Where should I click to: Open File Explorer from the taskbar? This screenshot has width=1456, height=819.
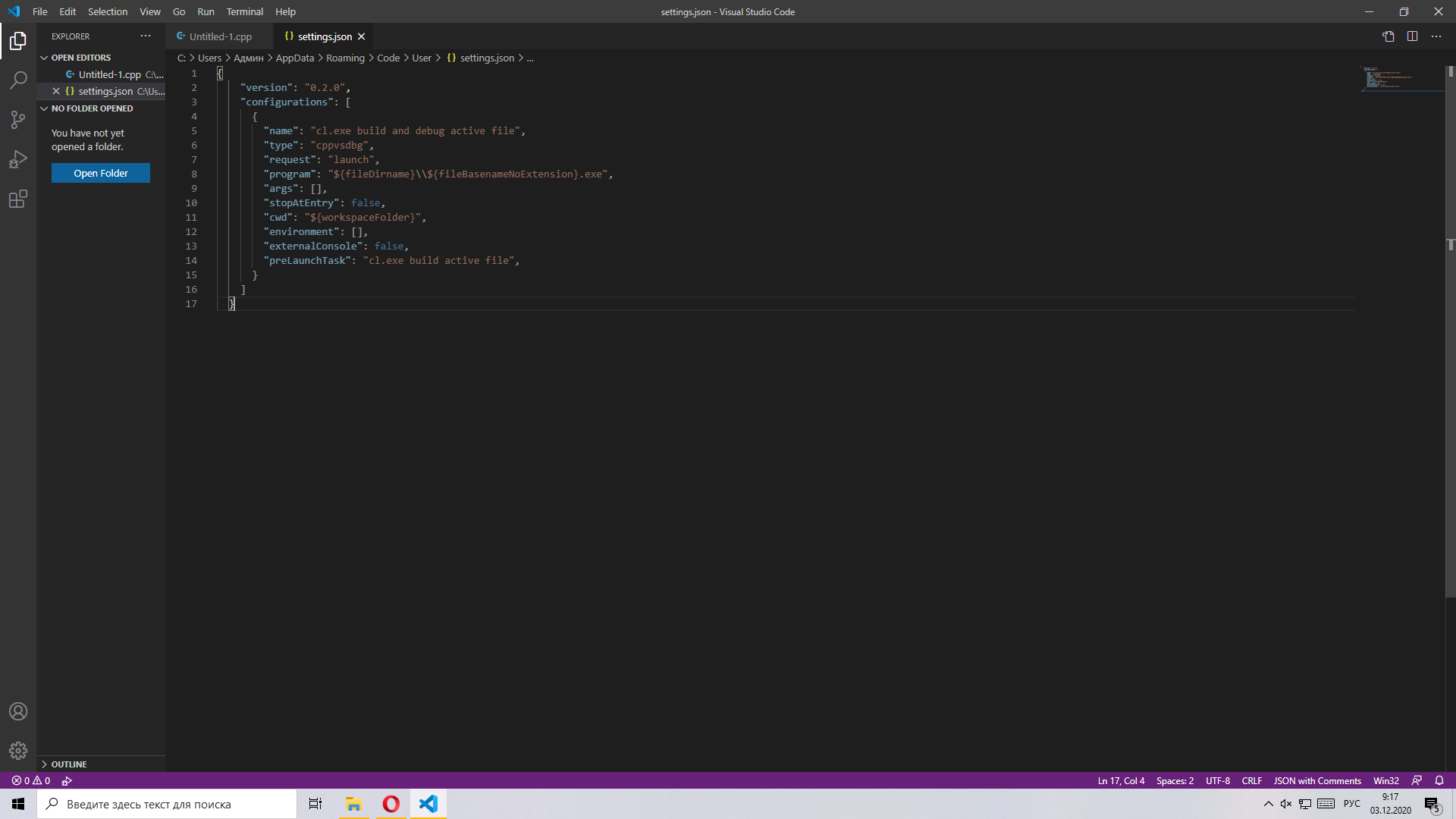(353, 804)
